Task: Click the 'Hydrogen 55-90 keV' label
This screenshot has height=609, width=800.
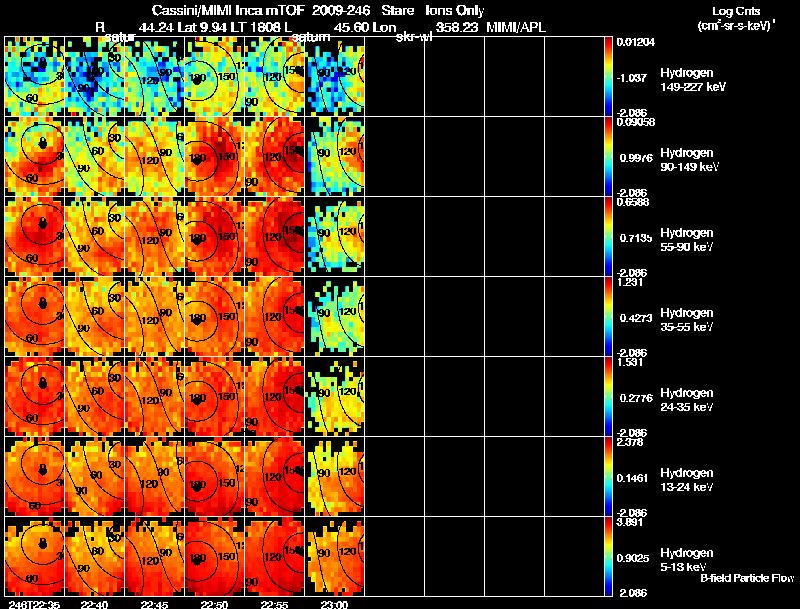Action: (x=687, y=240)
